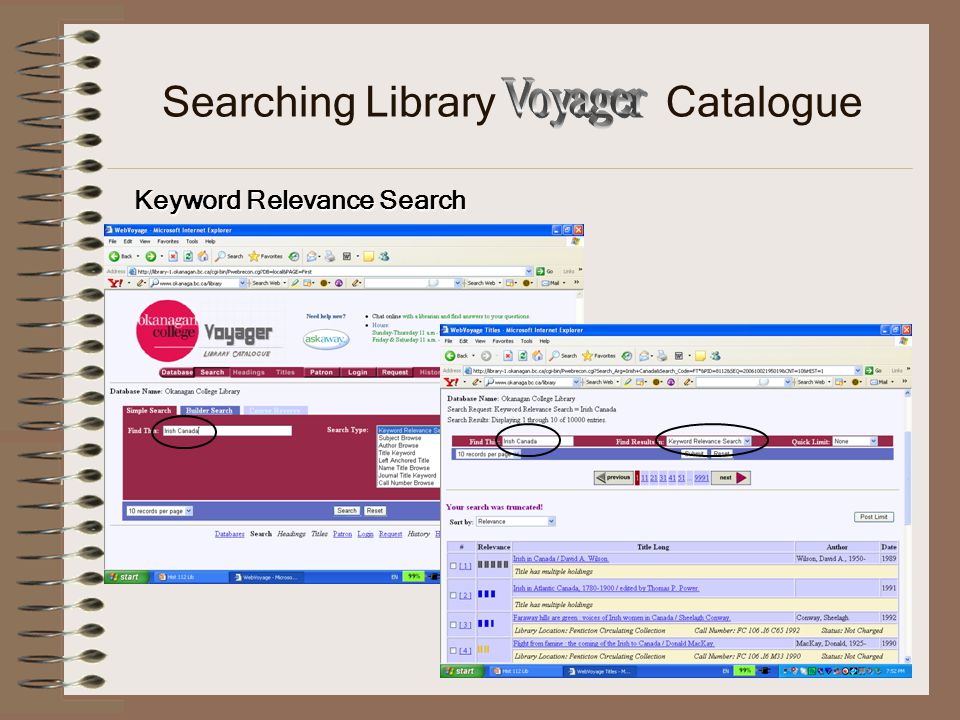The image size is (960, 720).
Task: Click Go arrow in WebVoyage Titles address bar
Action: click(869, 370)
